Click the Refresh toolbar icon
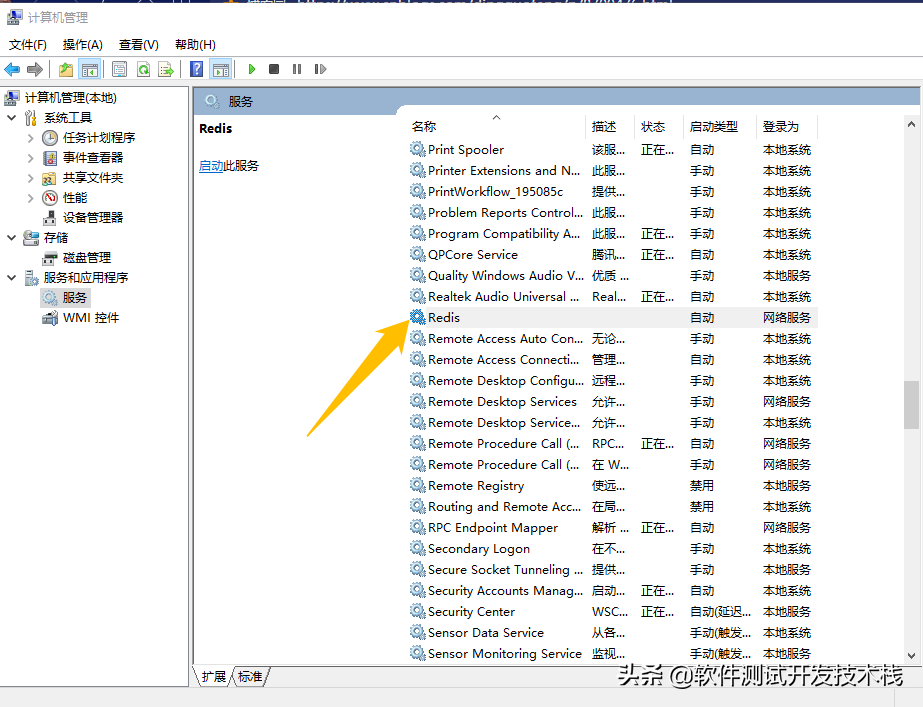 click(x=144, y=69)
